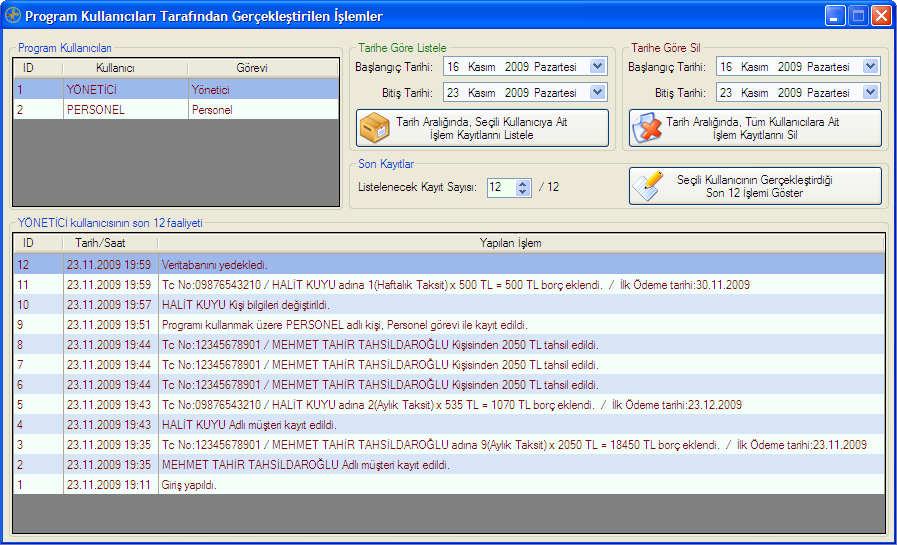Close the window with red X
897x545 pixels.
(x=881, y=15)
